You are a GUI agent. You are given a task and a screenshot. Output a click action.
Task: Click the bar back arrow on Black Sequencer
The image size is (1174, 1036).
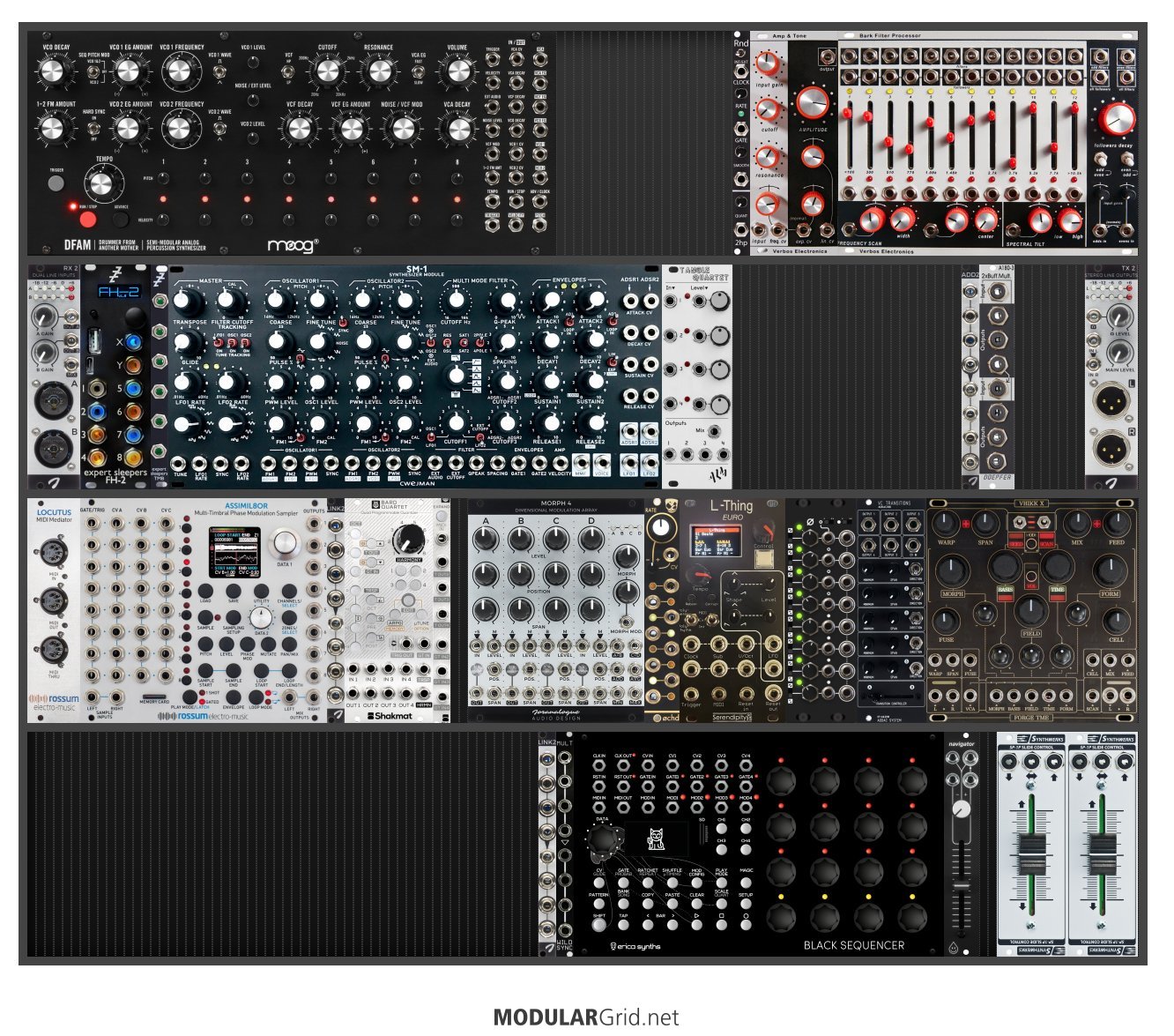tap(648, 927)
